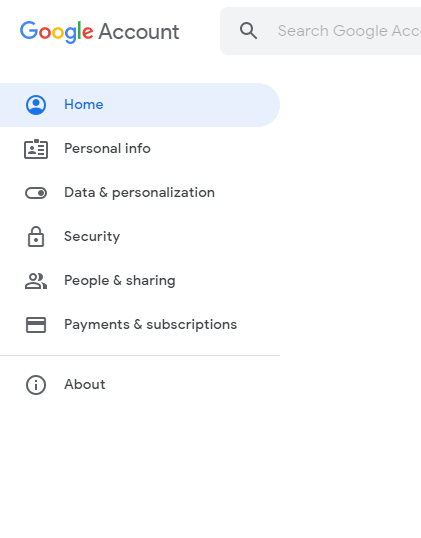Go to the Security page
The height and width of the screenshot is (538, 421).
click(92, 236)
